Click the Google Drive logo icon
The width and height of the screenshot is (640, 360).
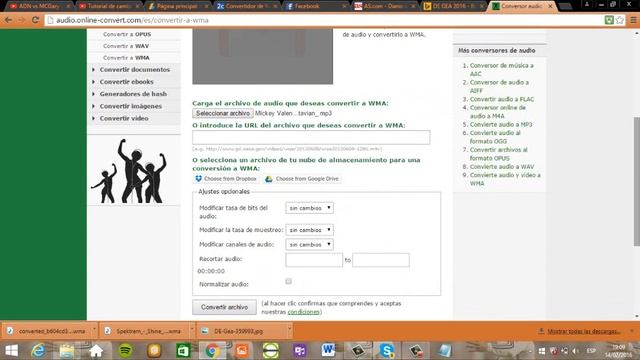[269, 179]
